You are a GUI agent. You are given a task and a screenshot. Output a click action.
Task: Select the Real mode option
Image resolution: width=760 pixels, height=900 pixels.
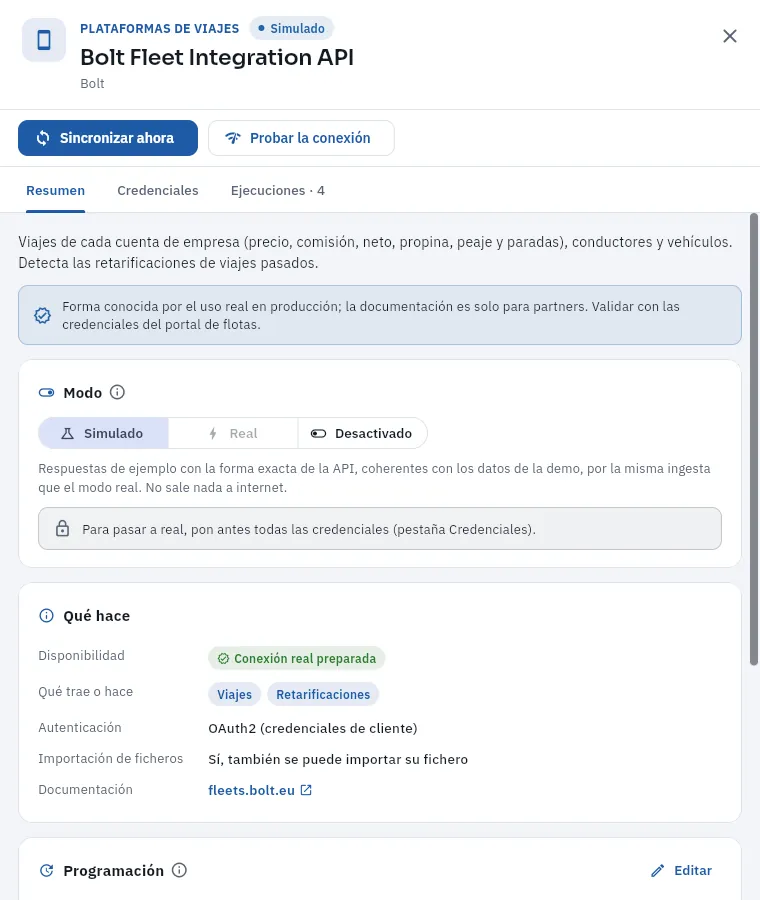tap(233, 433)
